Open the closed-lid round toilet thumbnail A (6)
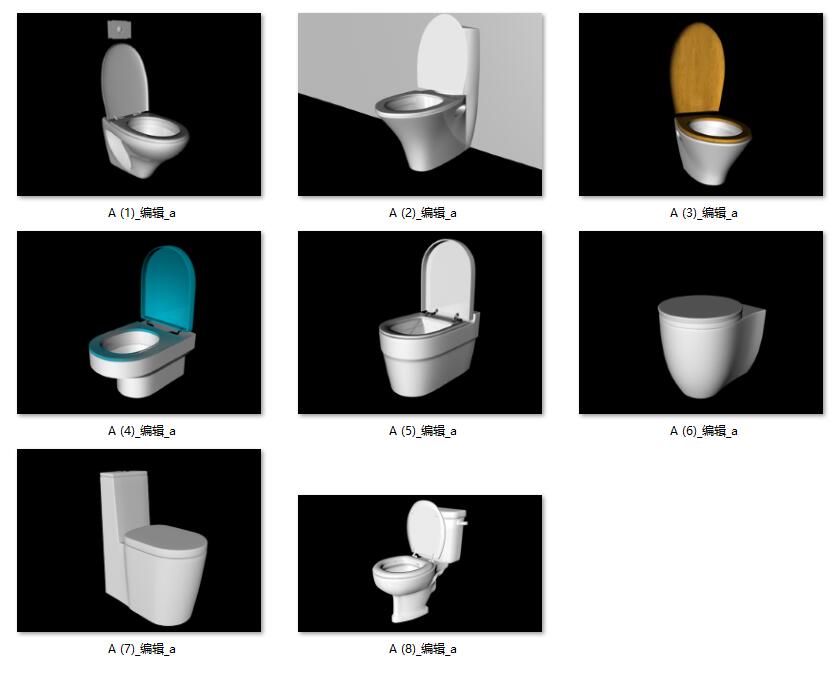The image size is (832, 673). [x=701, y=322]
